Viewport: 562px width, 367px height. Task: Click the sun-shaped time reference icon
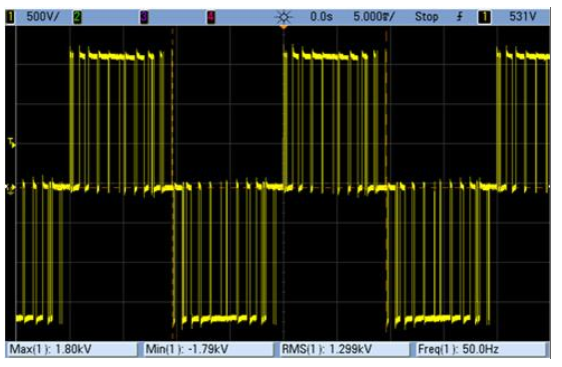[x=284, y=17]
